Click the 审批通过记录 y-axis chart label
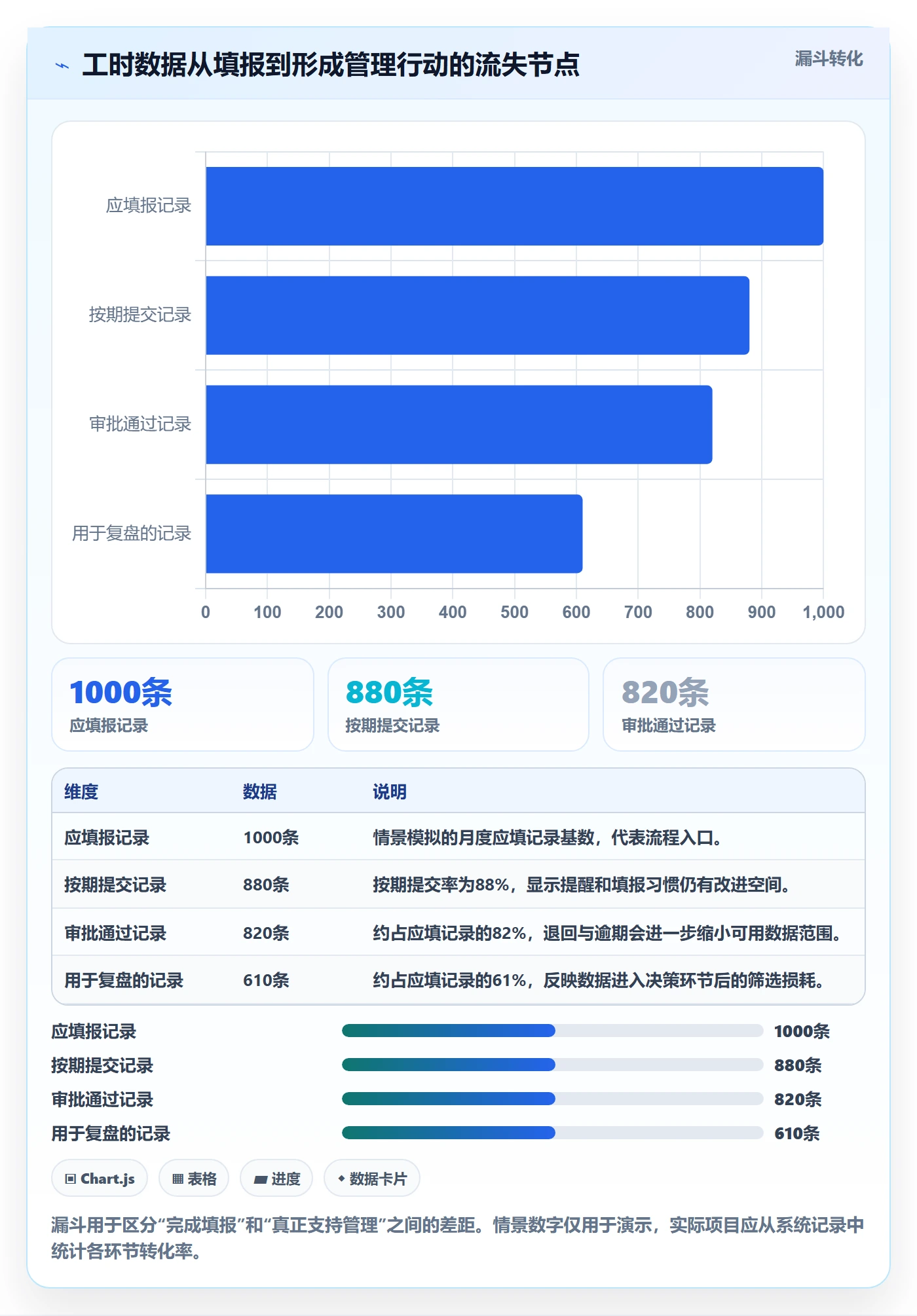The height and width of the screenshot is (1316, 917). (140, 424)
